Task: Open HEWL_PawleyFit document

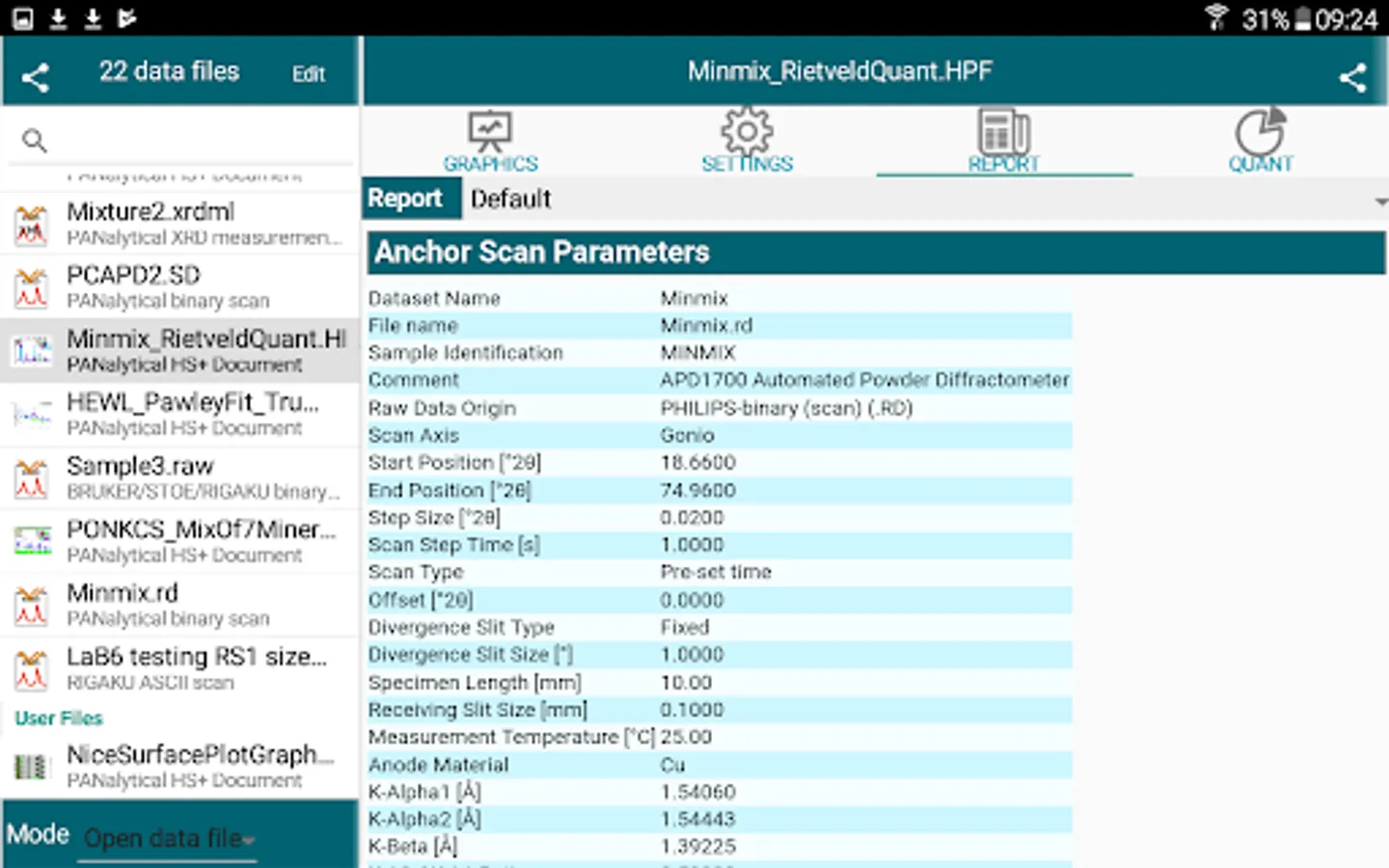Action: (179, 414)
